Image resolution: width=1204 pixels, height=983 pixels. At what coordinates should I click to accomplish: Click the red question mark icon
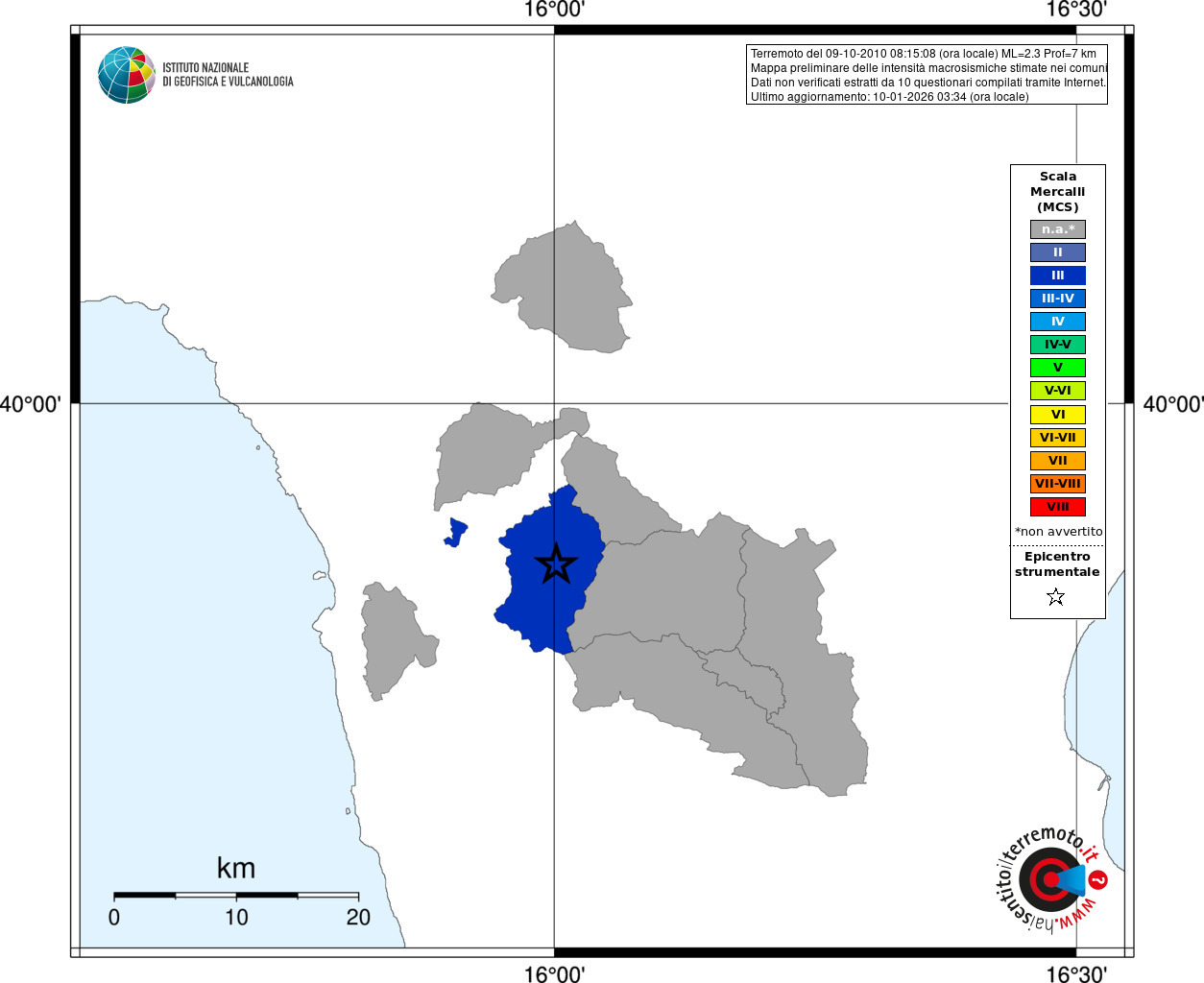click(x=1098, y=879)
